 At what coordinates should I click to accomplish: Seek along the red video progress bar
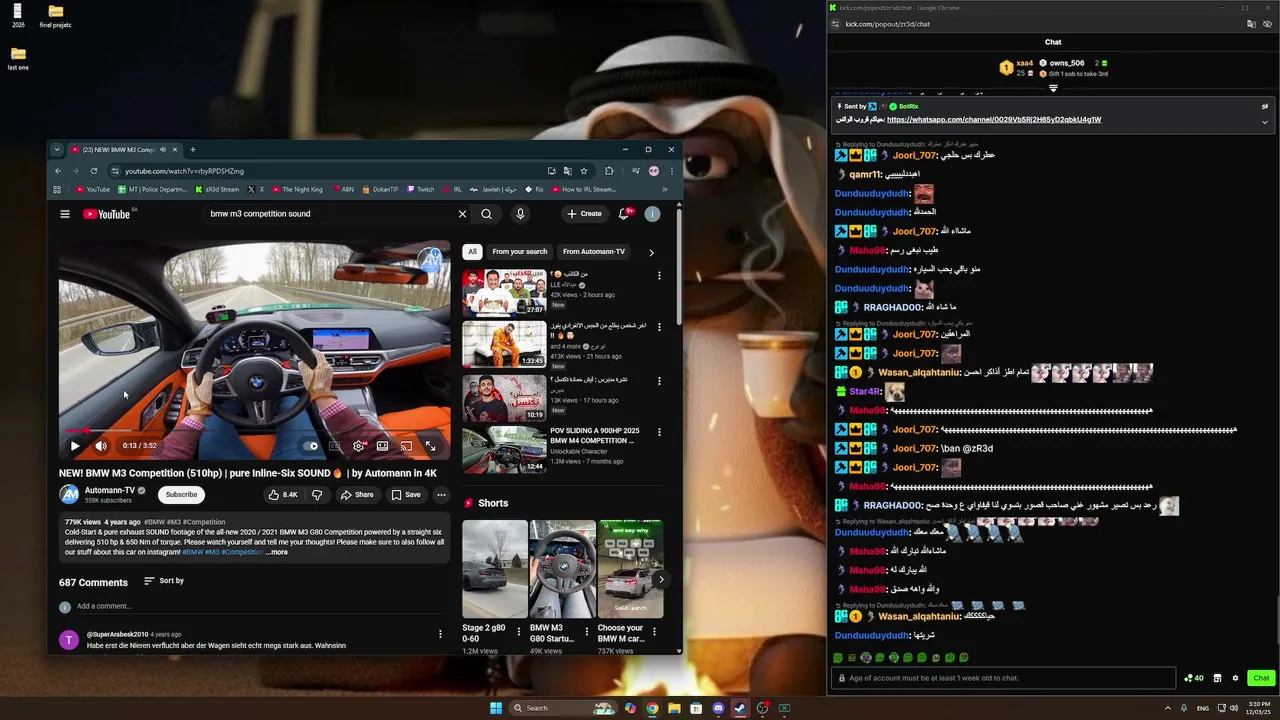[x=254, y=431]
